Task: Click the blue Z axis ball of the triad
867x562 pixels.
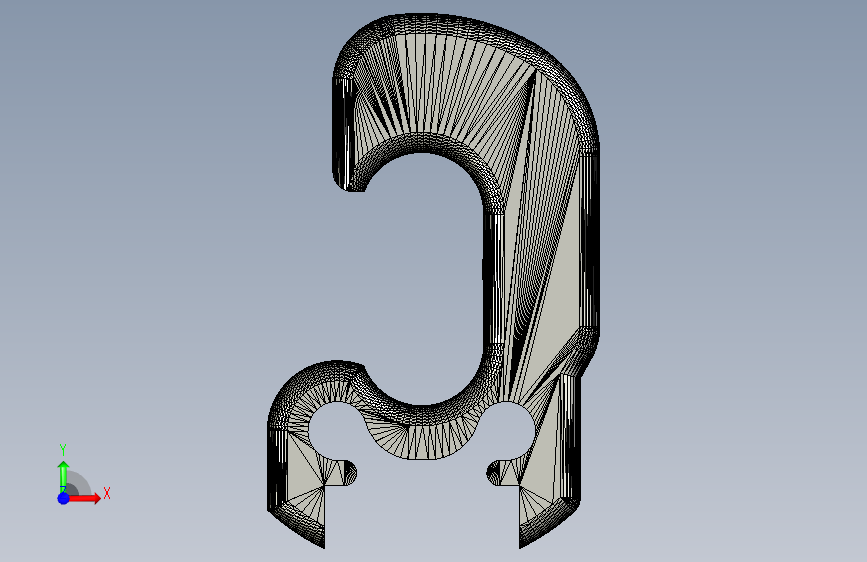Action: [64, 498]
